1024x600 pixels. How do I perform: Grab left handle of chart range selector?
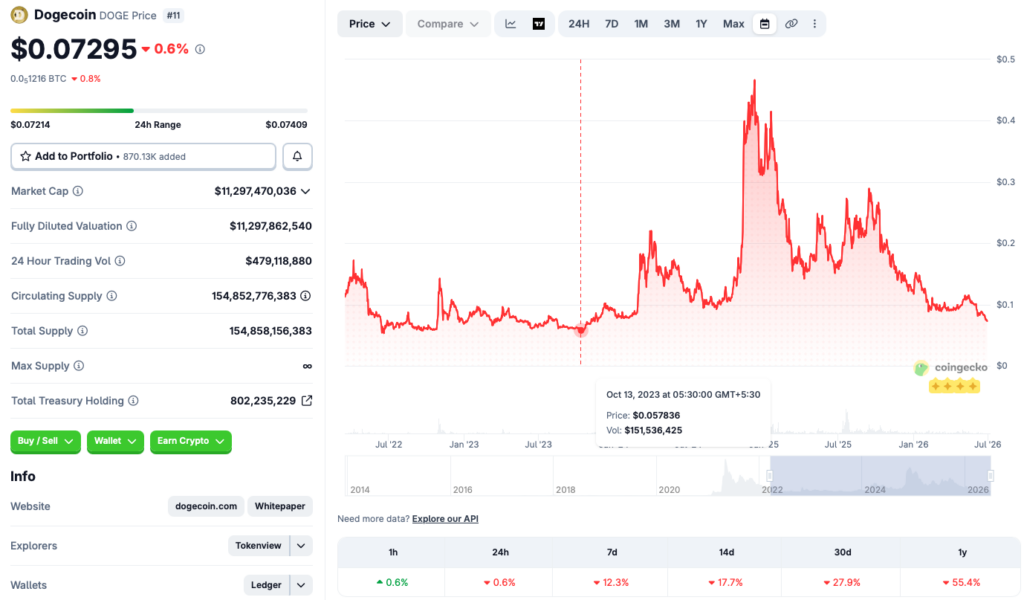point(770,476)
